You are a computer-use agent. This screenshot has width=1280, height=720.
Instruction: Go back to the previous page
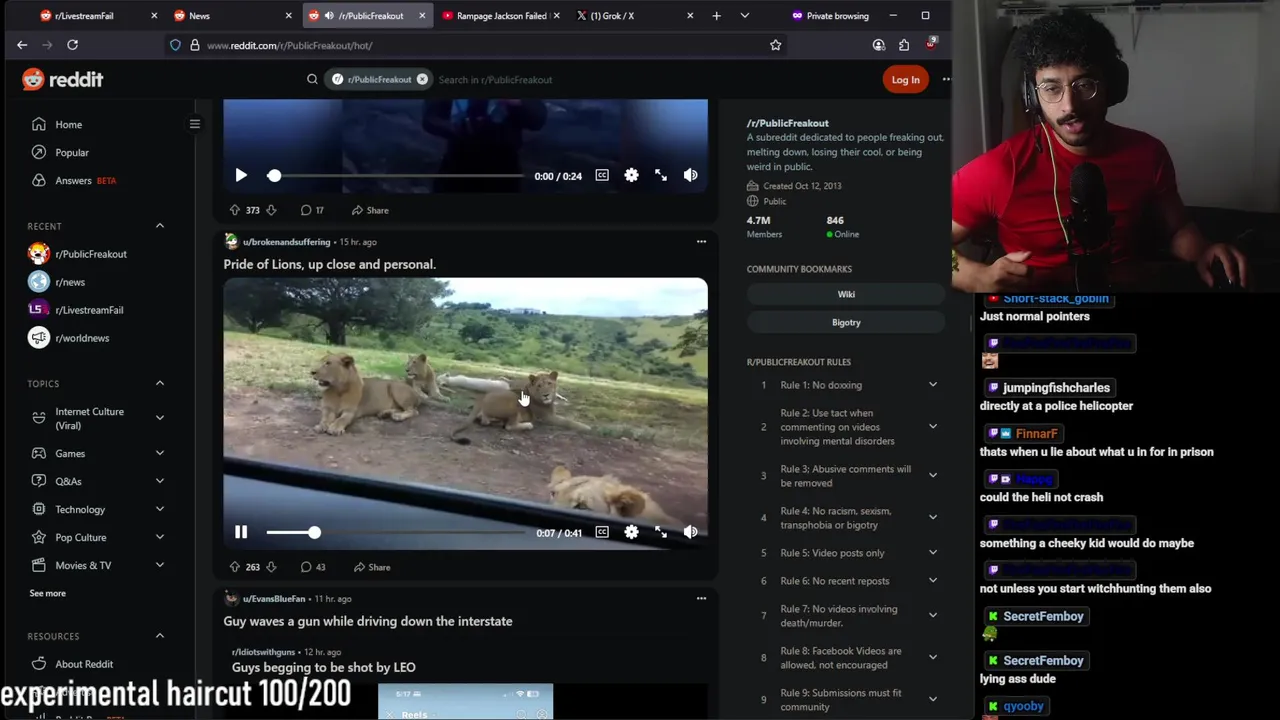coord(22,45)
